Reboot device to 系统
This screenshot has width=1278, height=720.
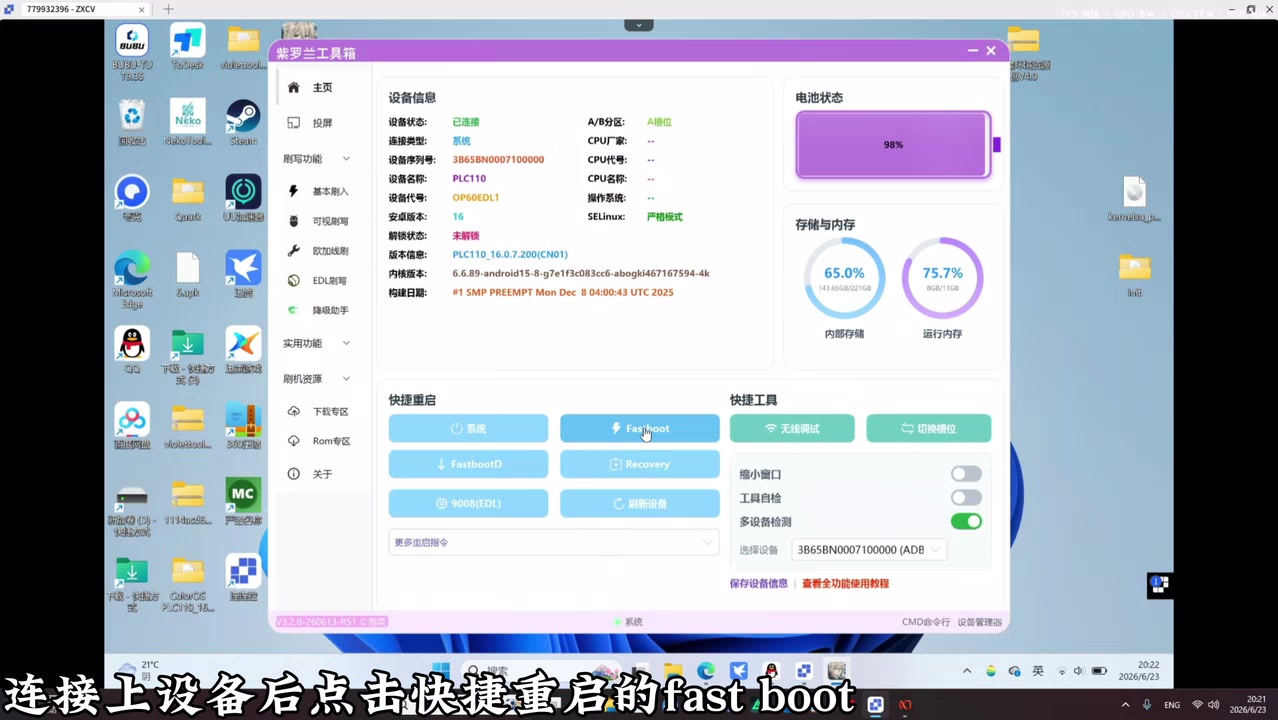(468, 428)
